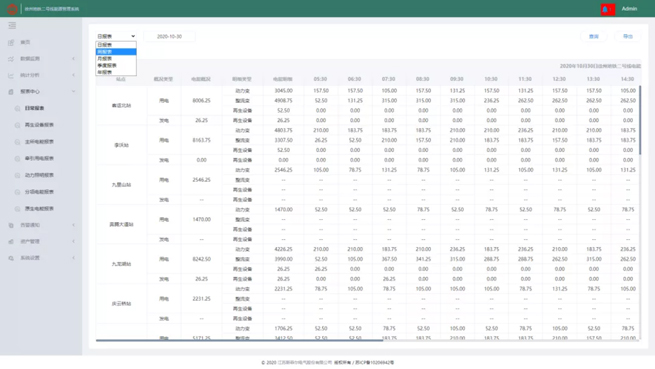Click the Admin user name
Screen dimensions: 655x369
click(629, 9)
